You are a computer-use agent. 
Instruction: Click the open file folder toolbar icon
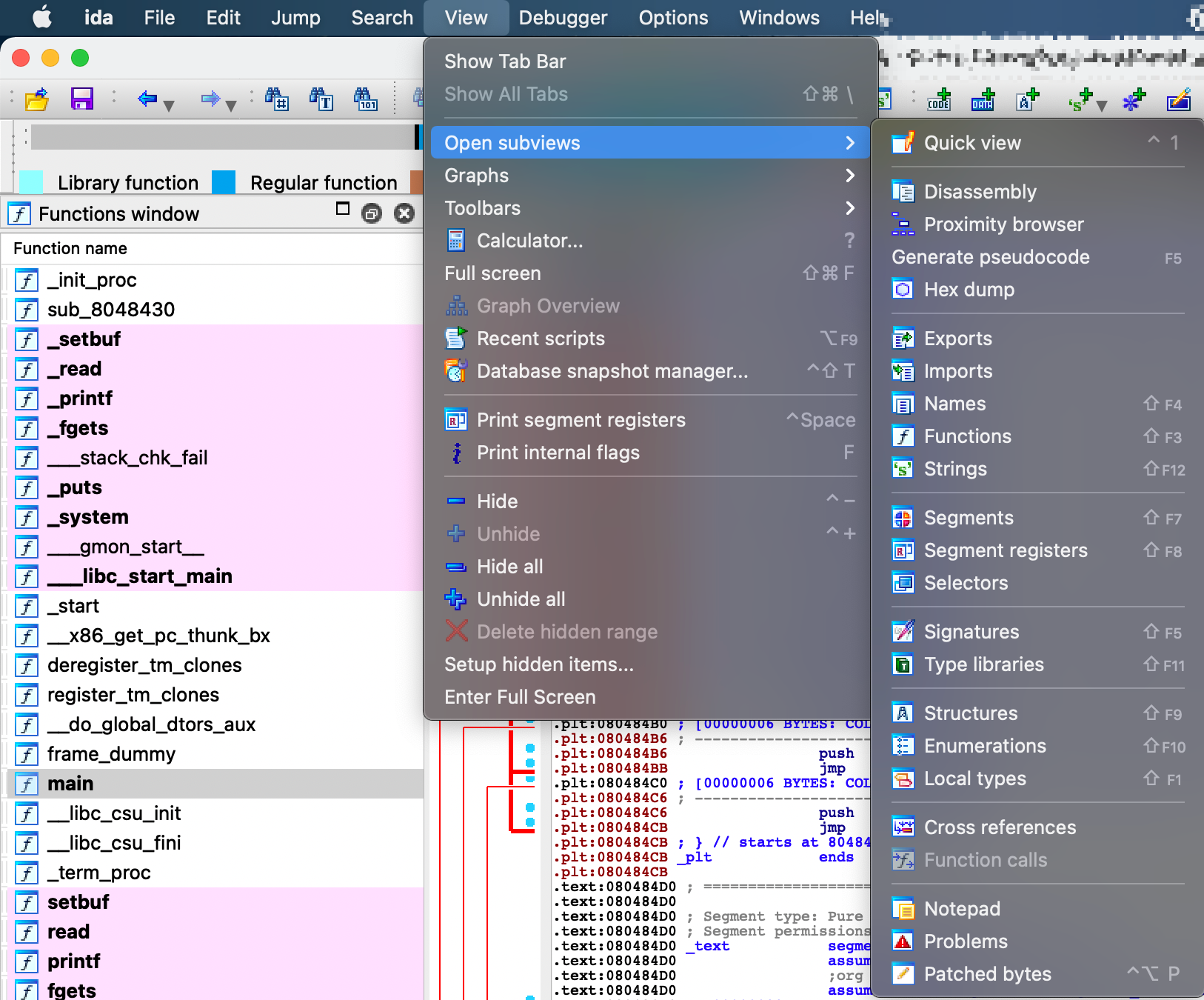(x=36, y=99)
